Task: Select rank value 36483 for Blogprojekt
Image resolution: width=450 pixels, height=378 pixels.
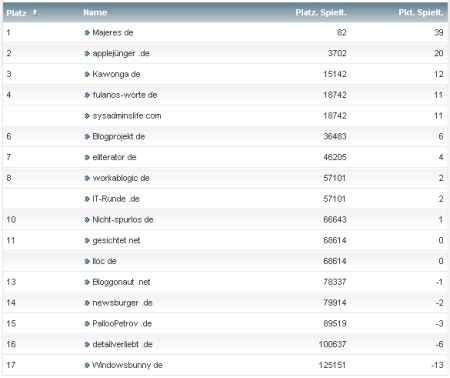Action: pyautogui.click(x=335, y=136)
